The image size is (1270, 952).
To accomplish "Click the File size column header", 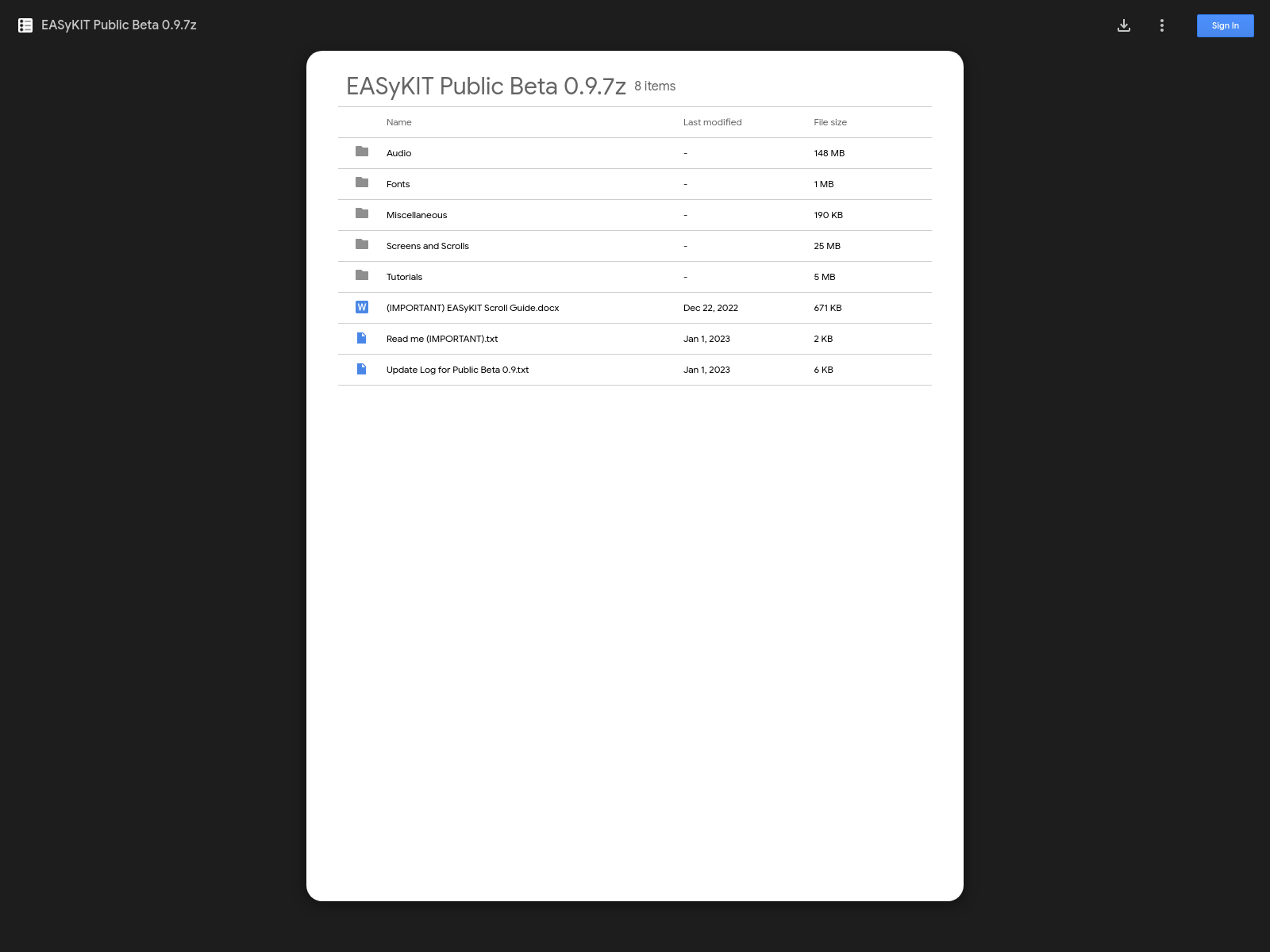I will [830, 122].
